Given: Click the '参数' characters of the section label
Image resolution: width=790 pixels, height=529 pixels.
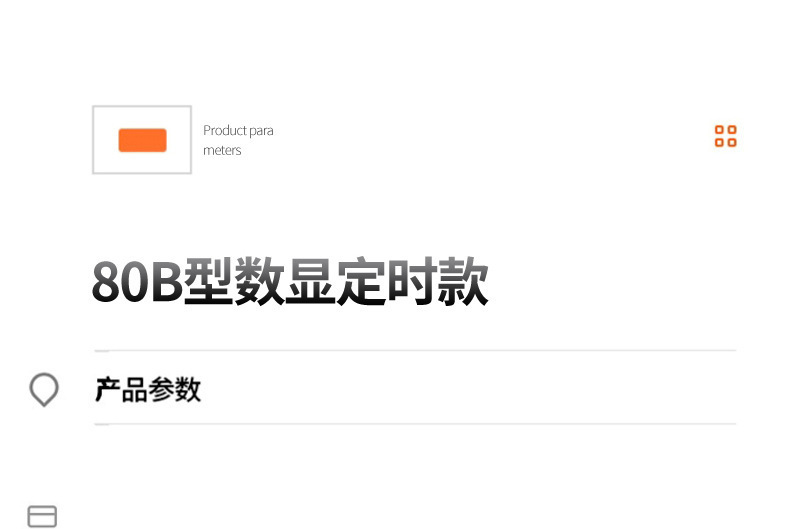Looking at the screenshot, I should tap(174, 389).
